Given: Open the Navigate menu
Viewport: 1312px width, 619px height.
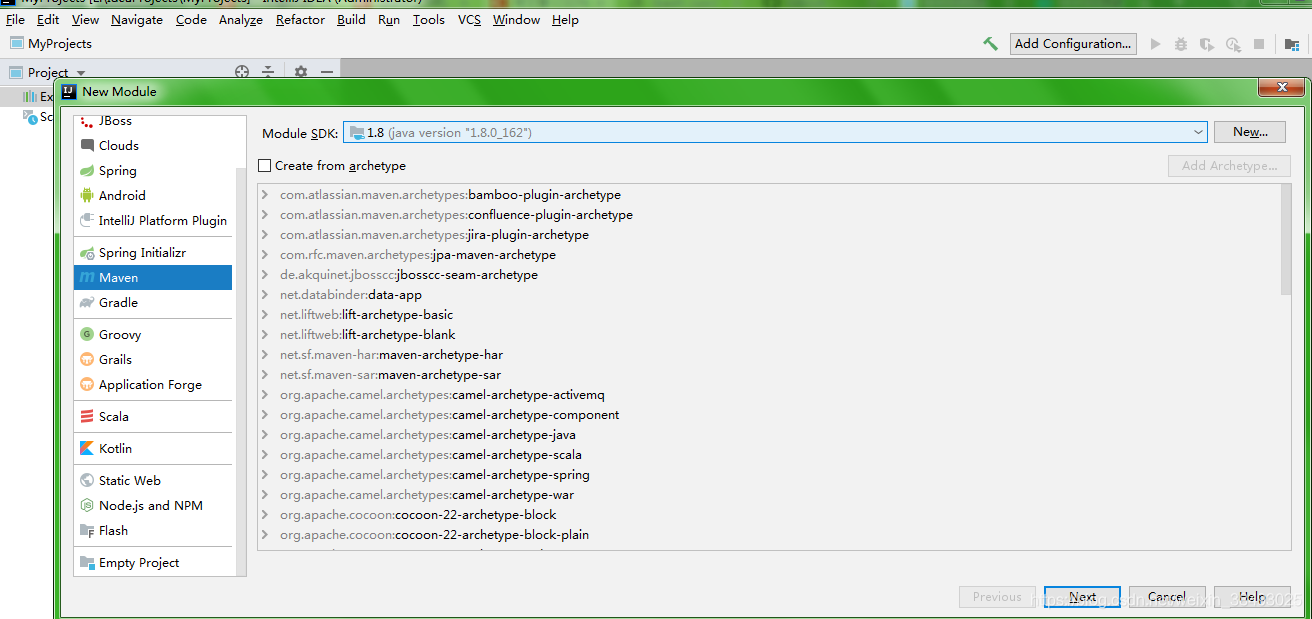Looking at the screenshot, I should pyautogui.click(x=137, y=20).
